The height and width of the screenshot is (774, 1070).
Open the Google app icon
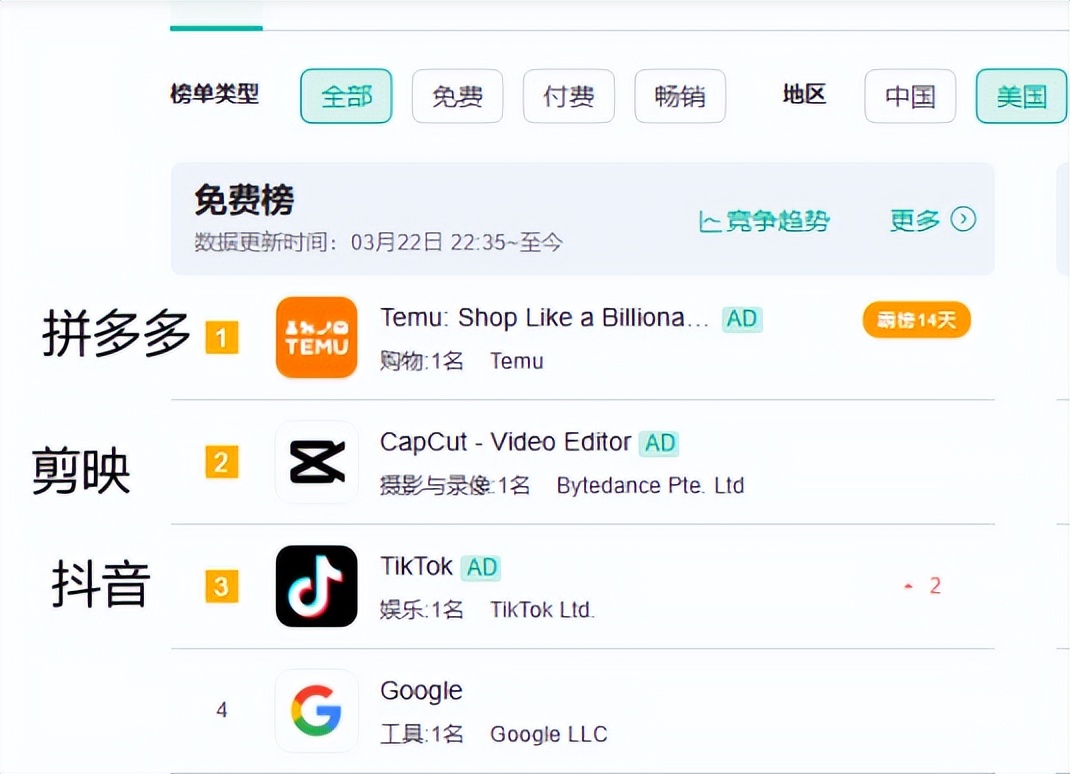click(x=316, y=711)
